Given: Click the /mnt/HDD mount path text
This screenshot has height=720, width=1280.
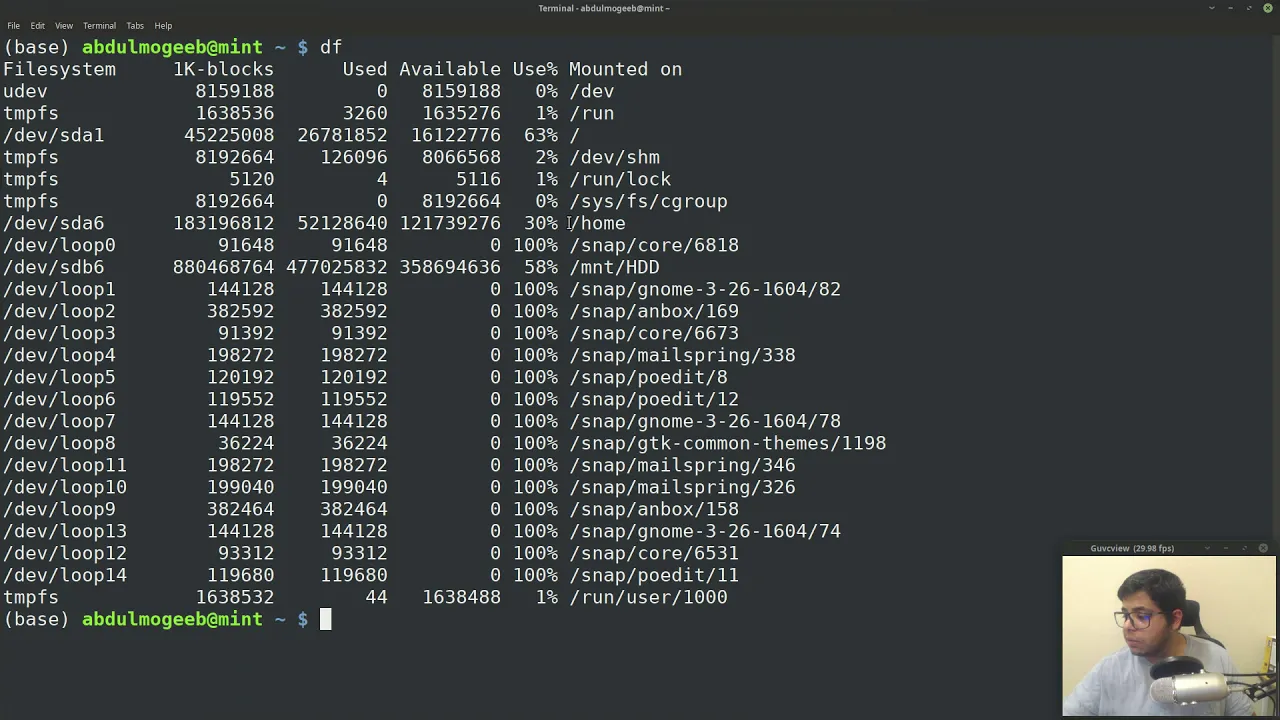Looking at the screenshot, I should 614,267.
